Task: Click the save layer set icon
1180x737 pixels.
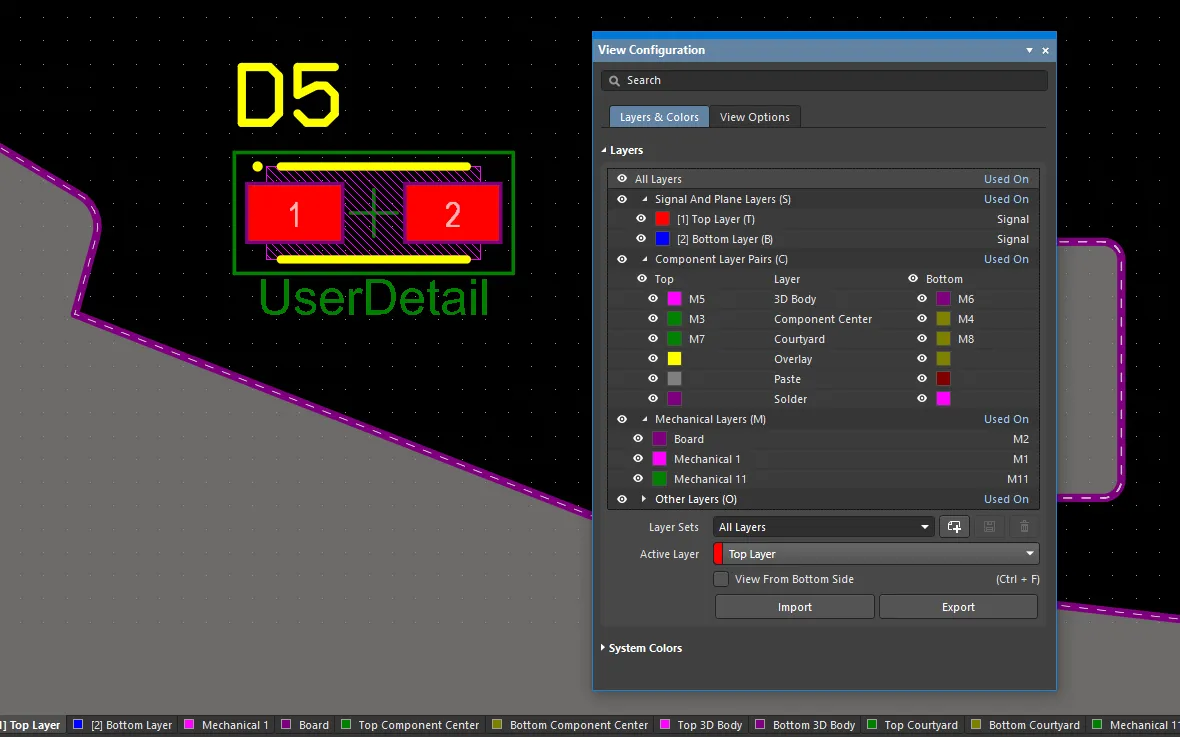Action: pyautogui.click(x=990, y=527)
